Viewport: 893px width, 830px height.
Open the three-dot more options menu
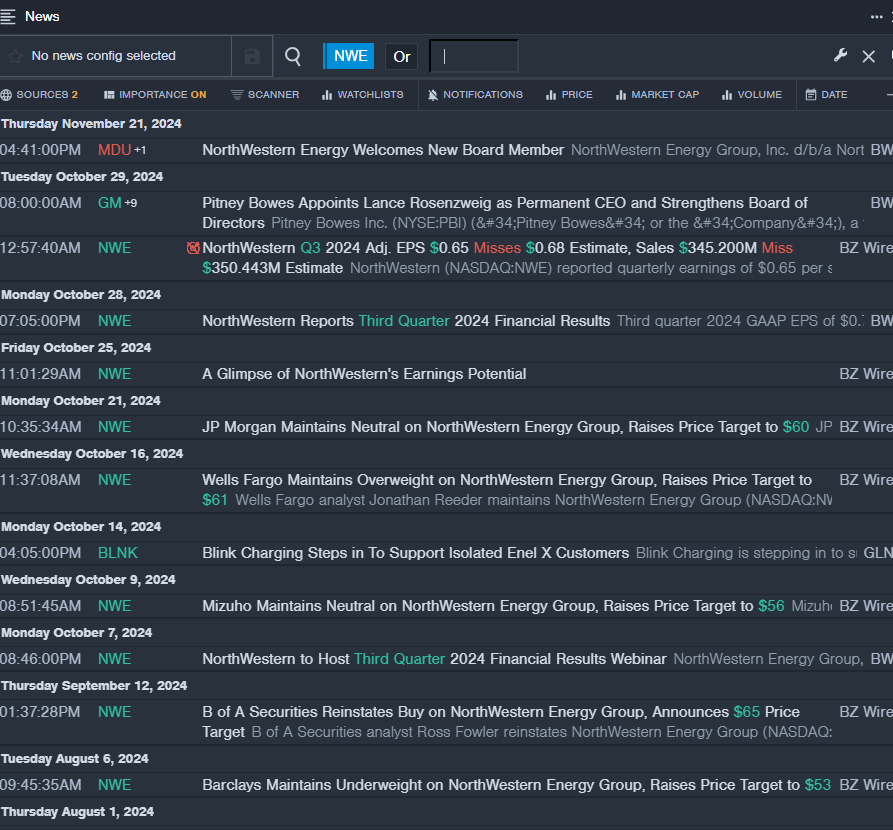pos(876,17)
